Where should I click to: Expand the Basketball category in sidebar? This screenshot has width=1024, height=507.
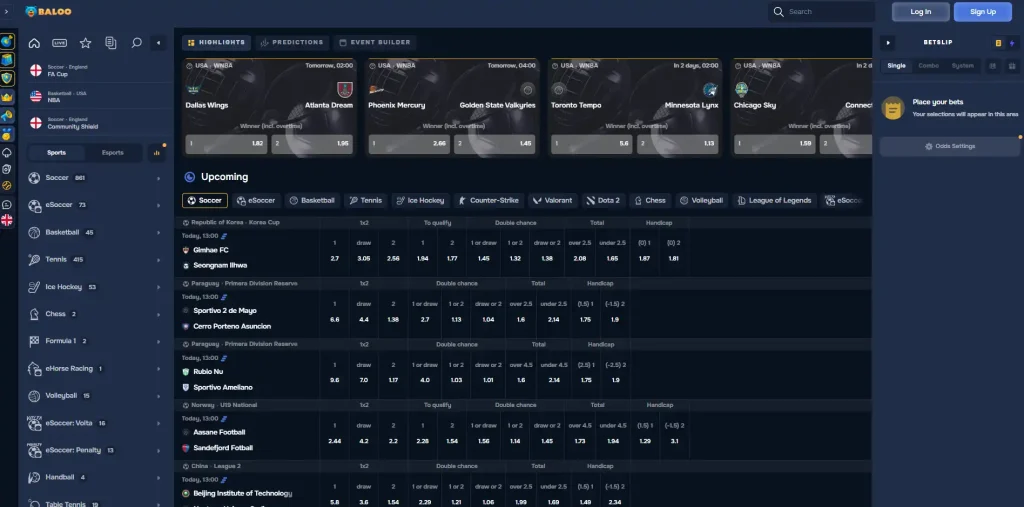(x=95, y=233)
